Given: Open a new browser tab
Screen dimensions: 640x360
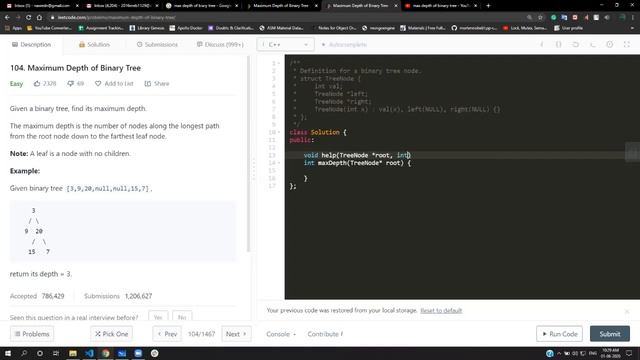Looking at the screenshot, I should point(488,6).
